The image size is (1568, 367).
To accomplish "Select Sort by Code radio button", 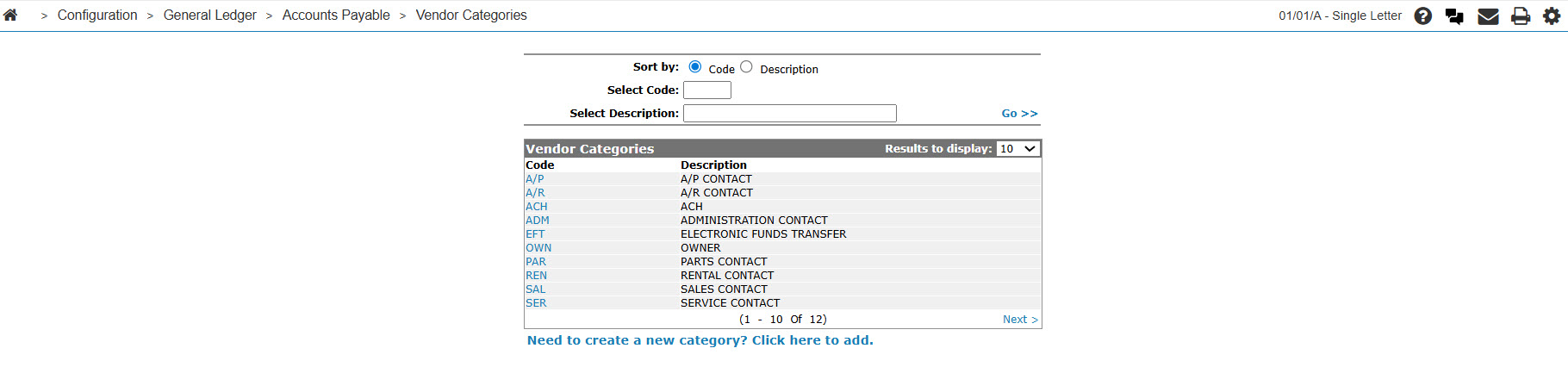I will 695,66.
